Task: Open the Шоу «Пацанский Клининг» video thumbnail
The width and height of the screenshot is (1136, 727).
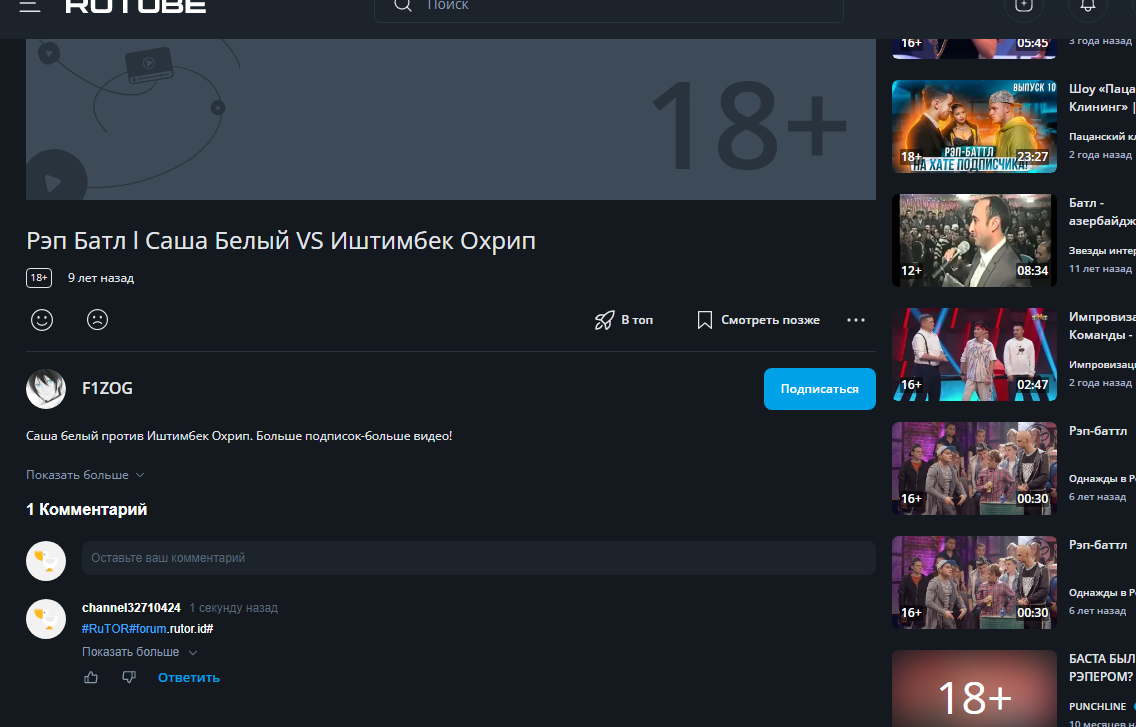Action: (x=974, y=126)
